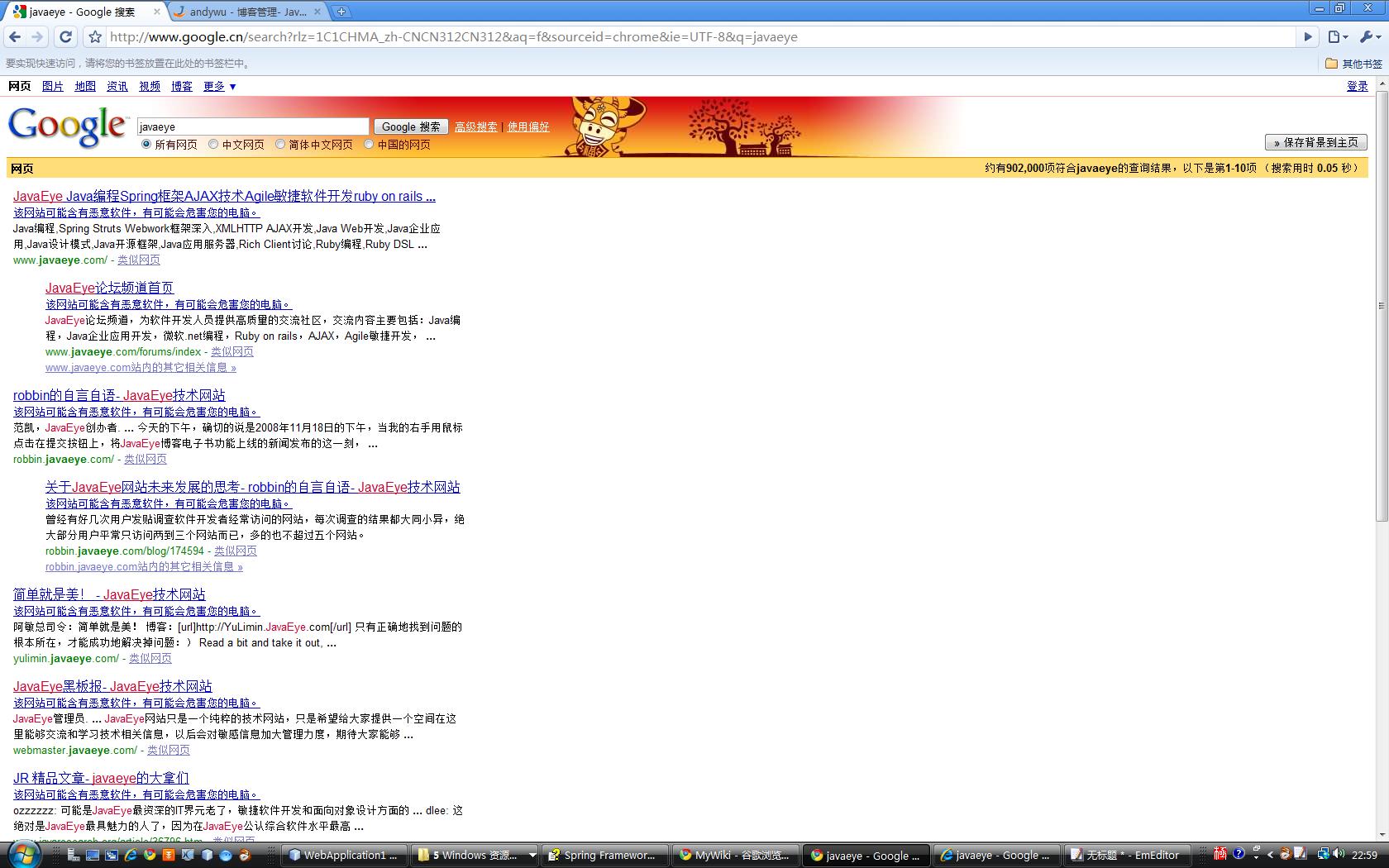The width and height of the screenshot is (1389, 868).
Task: Click the Google logo
Action: click(68, 126)
